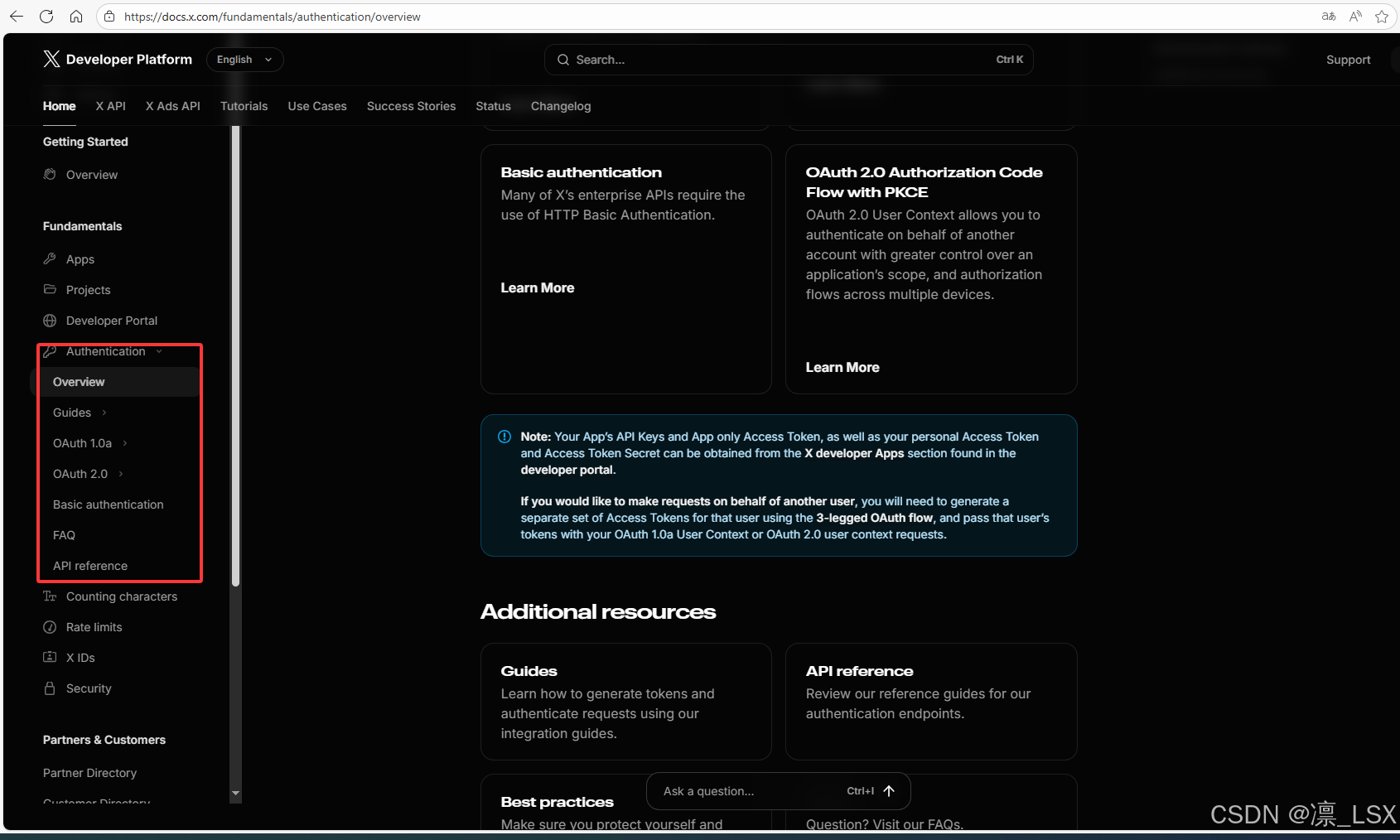Viewport: 1400px width, 840px height.
Task: Open the API reference resource card
Action: pyautogui.click(x=931, y=702)
